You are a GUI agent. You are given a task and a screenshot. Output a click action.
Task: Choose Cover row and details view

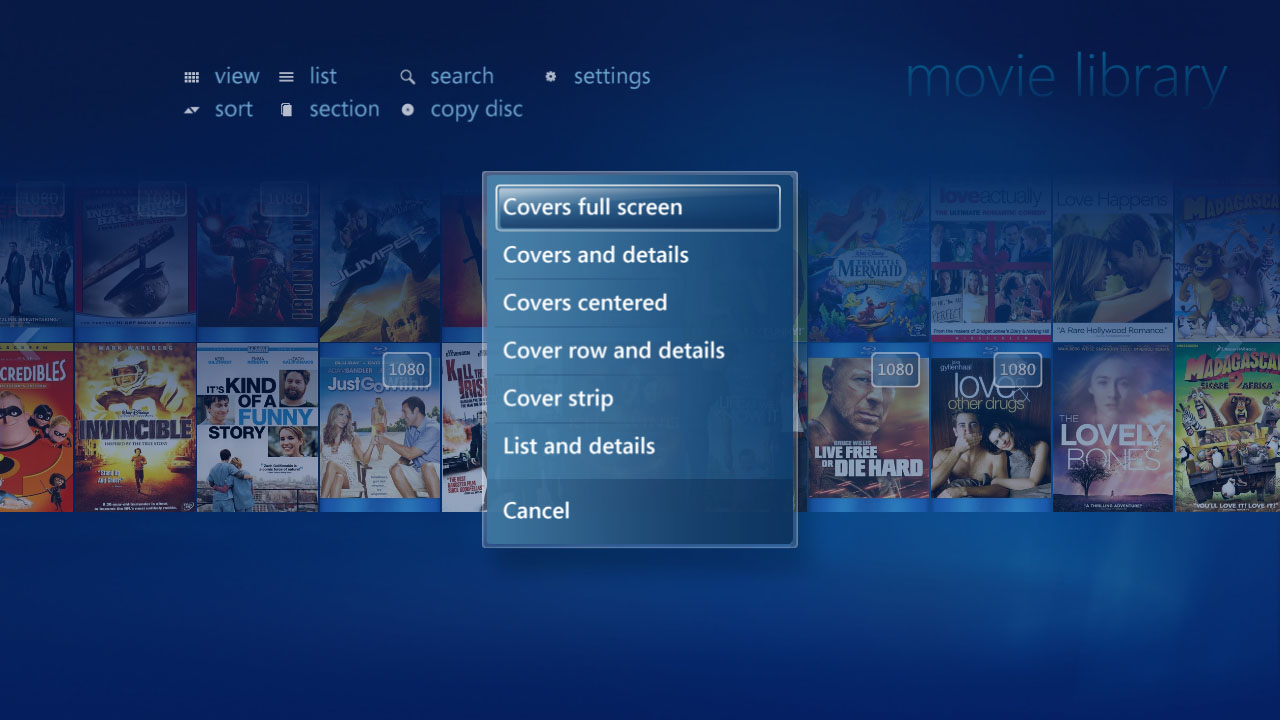[x=638, y=351]
